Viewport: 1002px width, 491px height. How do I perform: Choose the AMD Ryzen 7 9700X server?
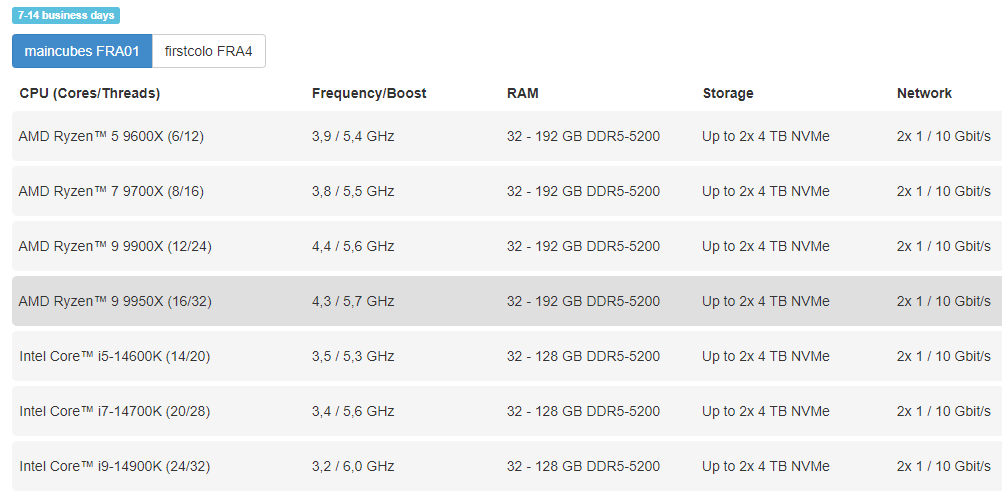507,191
